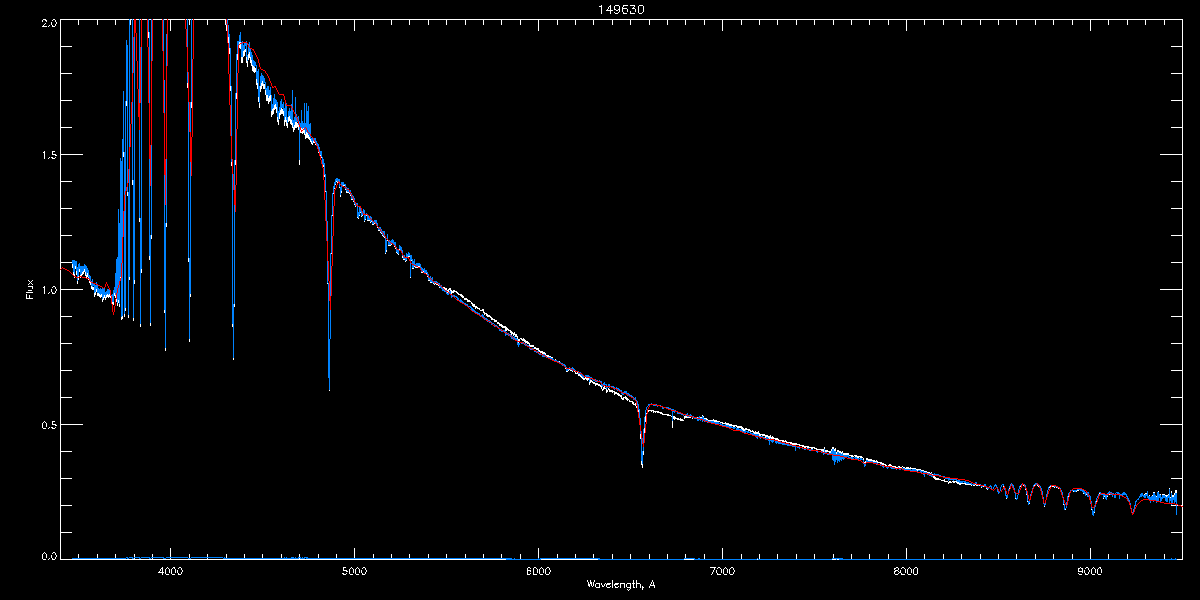1200x600 pixels.
Task: Click the 0.5 y-axis tick label
Action: (x=48, y=424)
